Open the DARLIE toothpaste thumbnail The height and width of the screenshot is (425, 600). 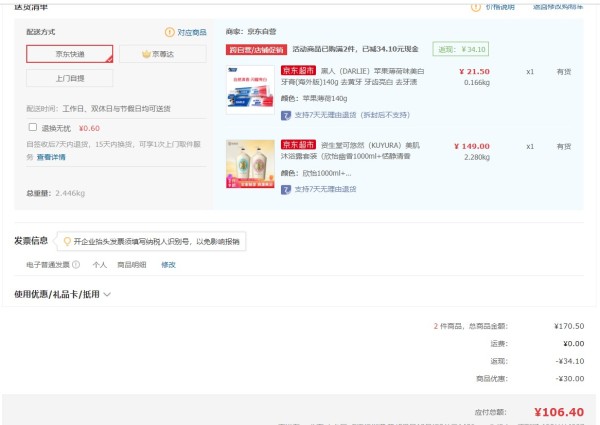pyautogui.click(x=250, y=90)
